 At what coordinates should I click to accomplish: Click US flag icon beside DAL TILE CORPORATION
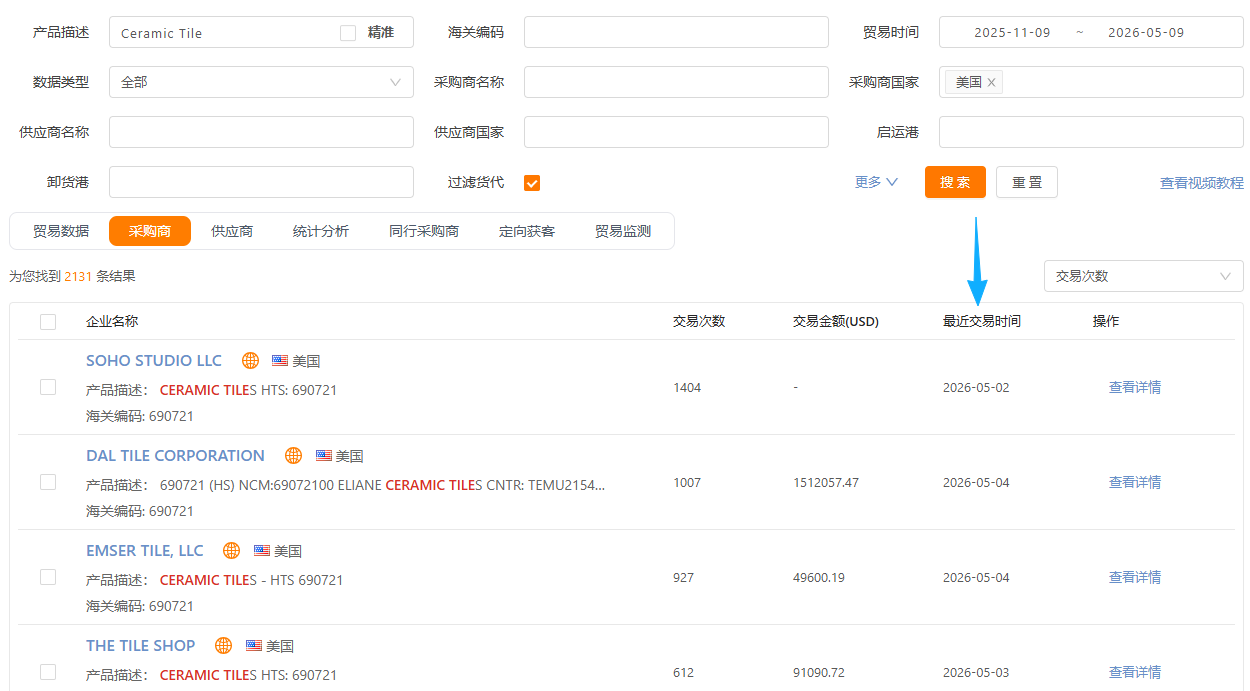(x=323, y=456)
